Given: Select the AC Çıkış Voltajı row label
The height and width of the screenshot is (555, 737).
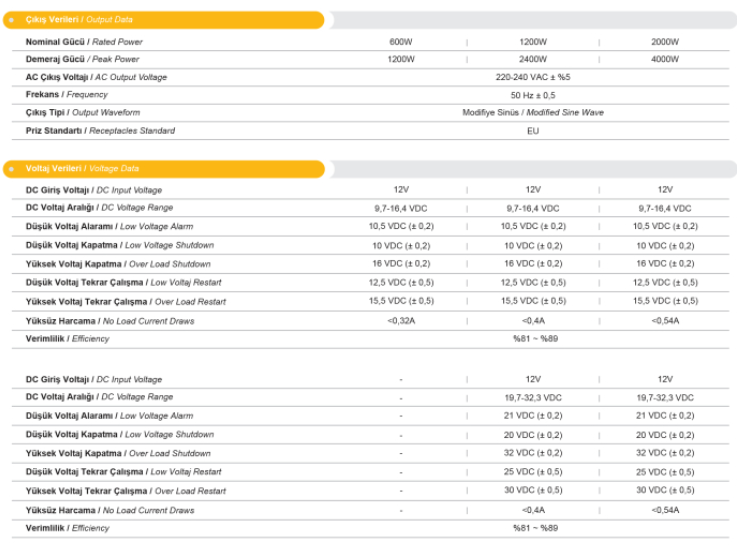Looking at the screenshot, I should click(96, 77).
